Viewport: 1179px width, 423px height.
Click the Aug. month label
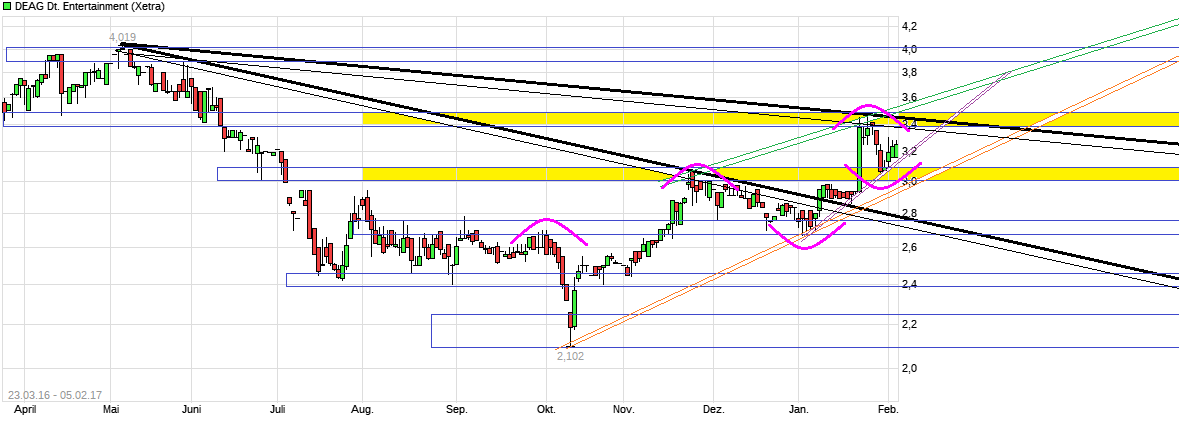coord(362,410)
